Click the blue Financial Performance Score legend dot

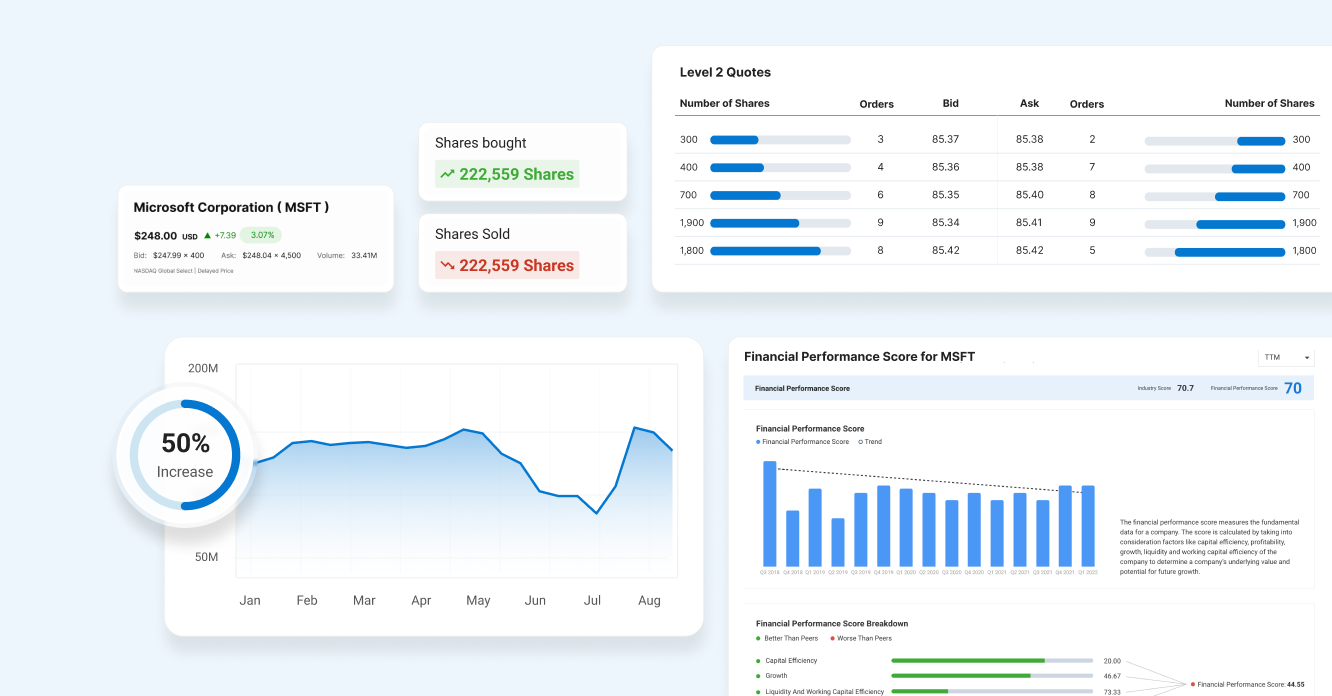pyautogui.click(x=760, y=441)
